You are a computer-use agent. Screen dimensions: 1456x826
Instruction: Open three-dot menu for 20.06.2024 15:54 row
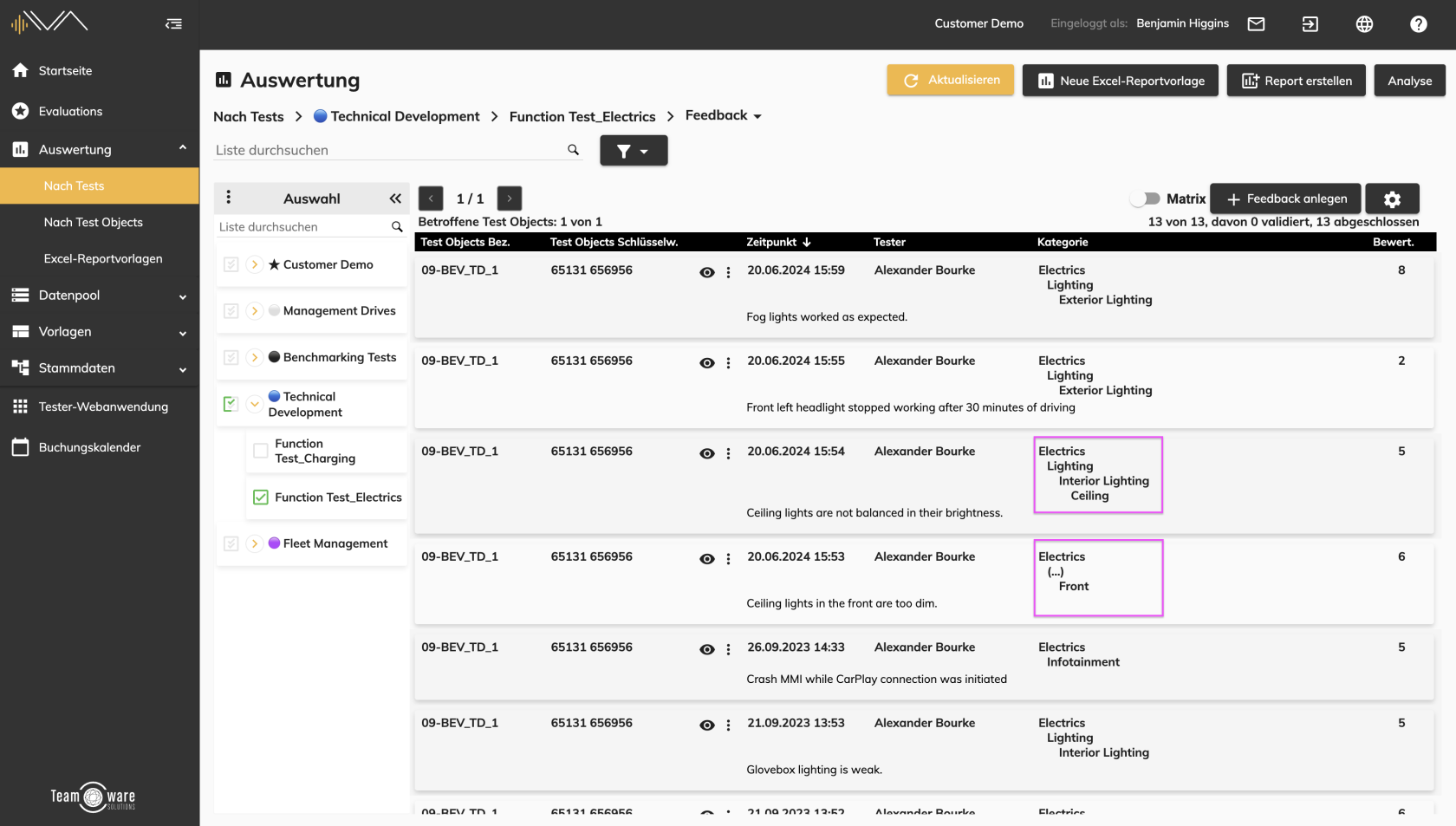tap(728, 453)
